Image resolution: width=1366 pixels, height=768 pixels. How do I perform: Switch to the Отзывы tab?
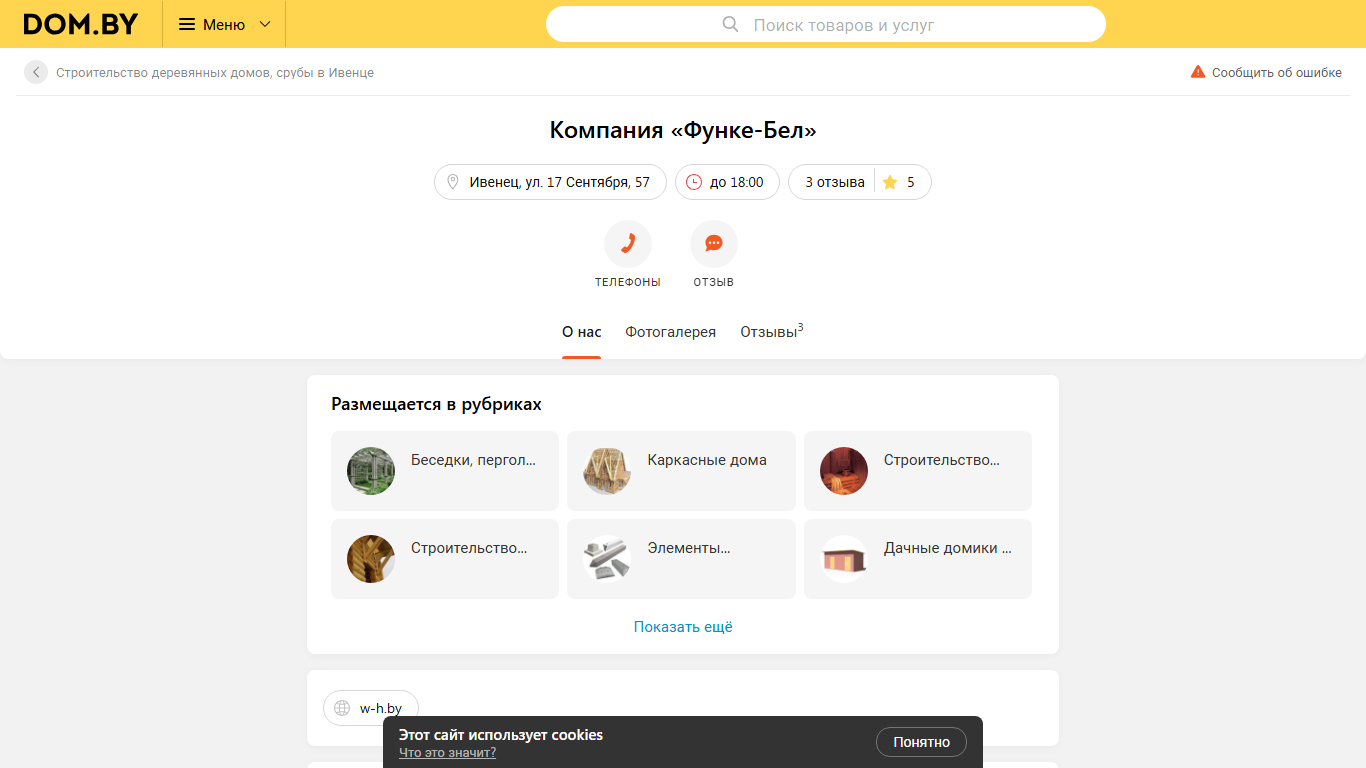(x=772, y=331)
